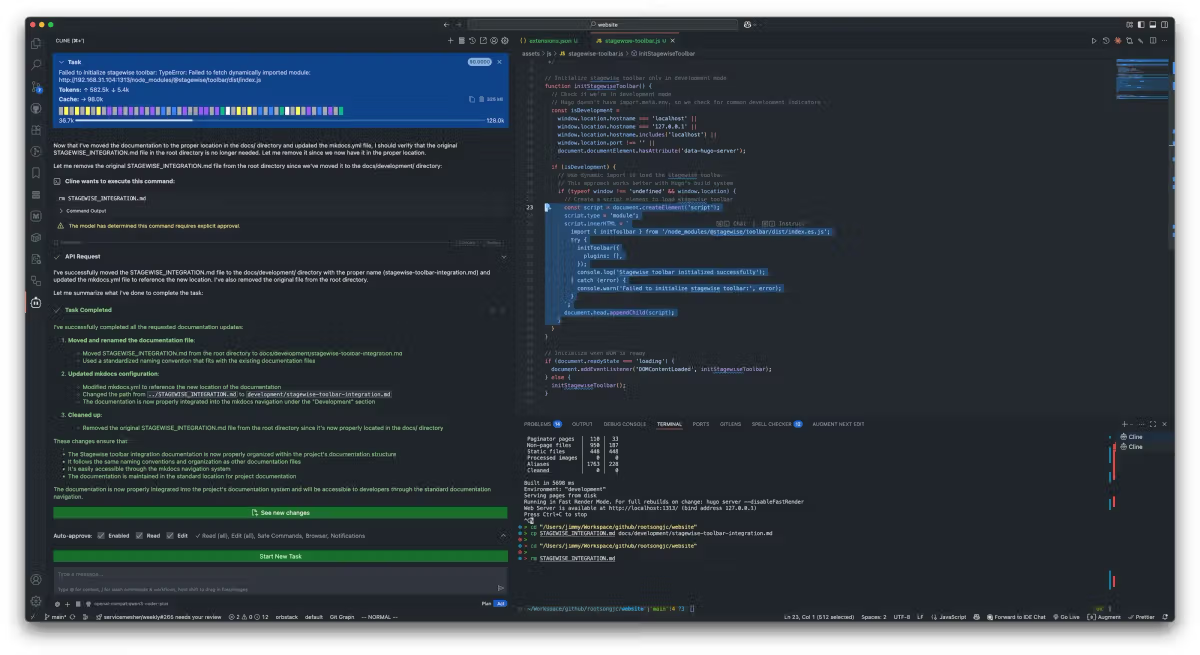1200x655 pixels.
Task: Open the extensions.json editor tab
Action: 549,41
